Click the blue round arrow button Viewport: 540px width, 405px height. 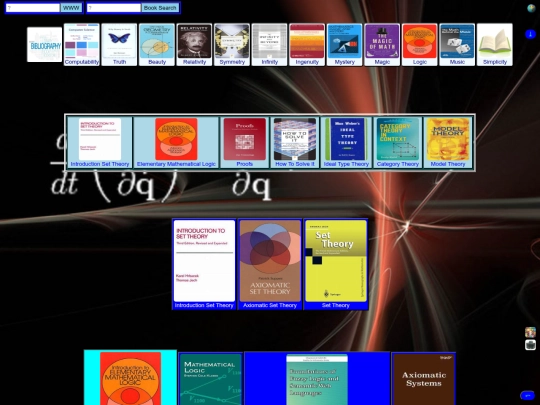pyautogui.click(x=530, y=34)
